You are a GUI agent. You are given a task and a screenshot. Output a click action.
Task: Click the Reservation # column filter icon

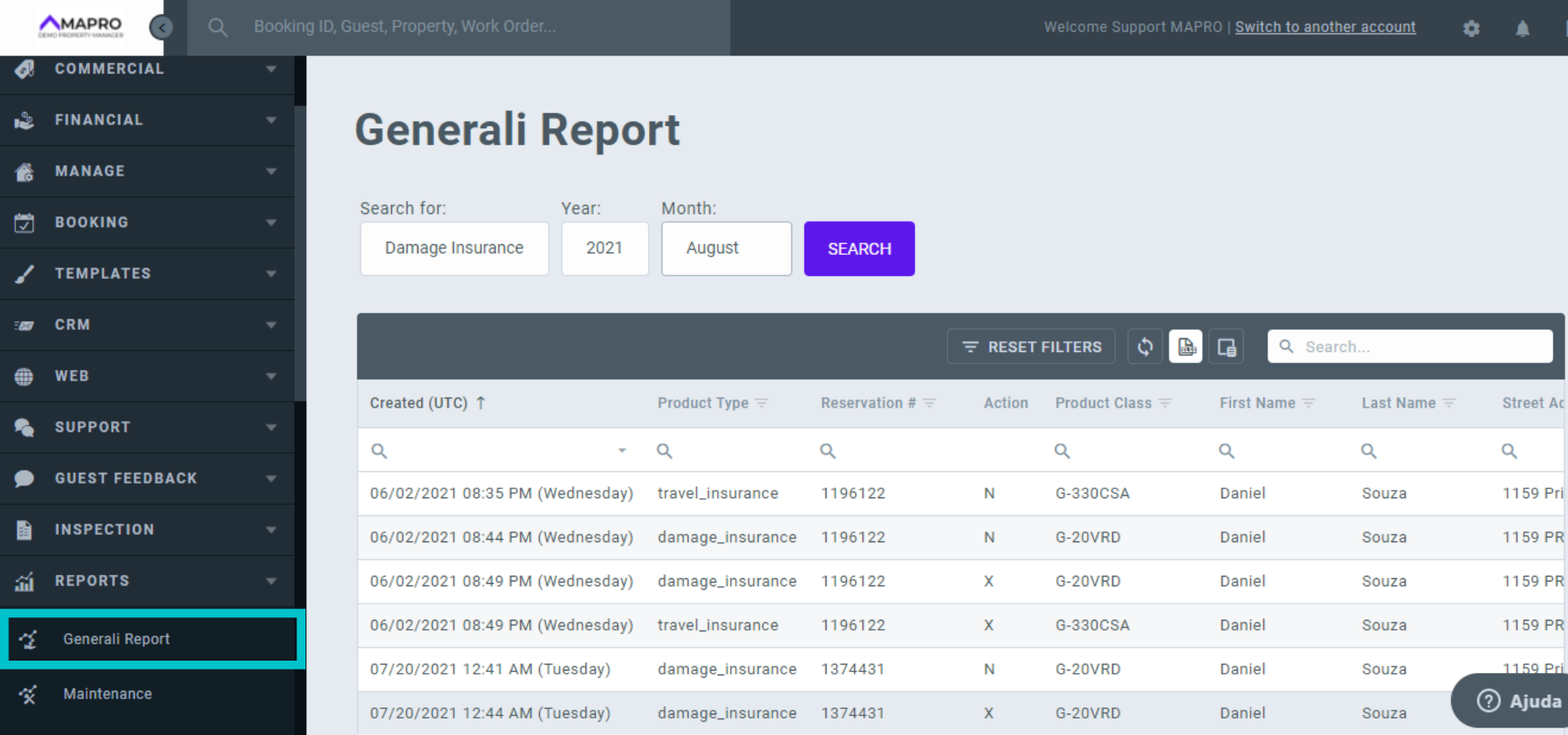[929, 403]
